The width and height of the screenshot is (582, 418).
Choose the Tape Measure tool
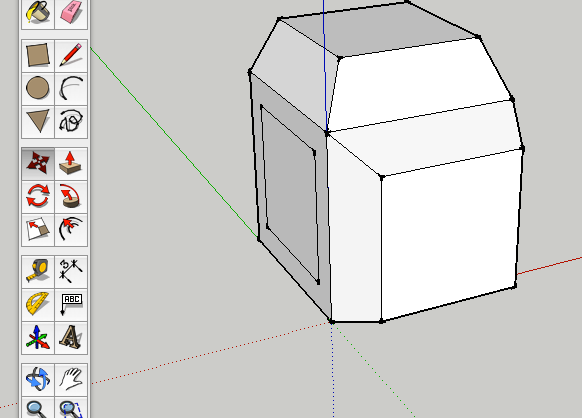click(38, 271)
